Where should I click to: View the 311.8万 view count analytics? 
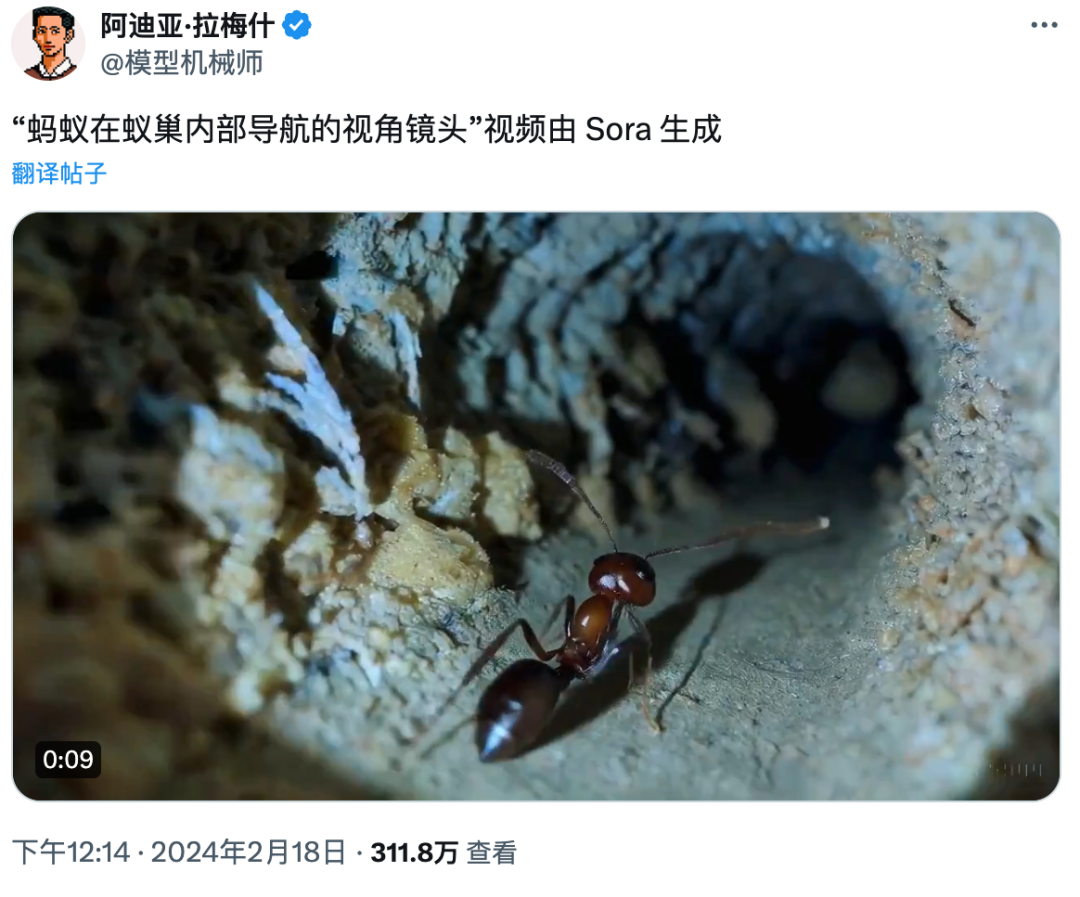coord(415,853)
